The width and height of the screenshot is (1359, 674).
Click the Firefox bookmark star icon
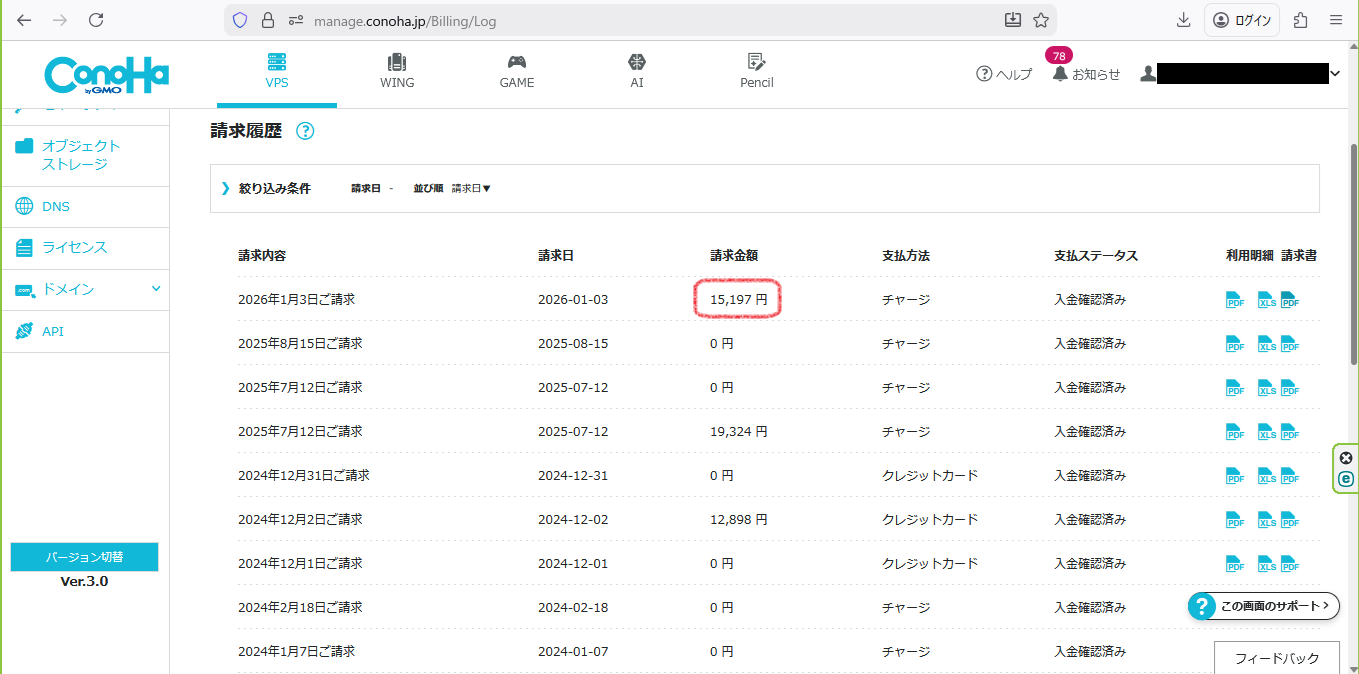[1040, 20]
